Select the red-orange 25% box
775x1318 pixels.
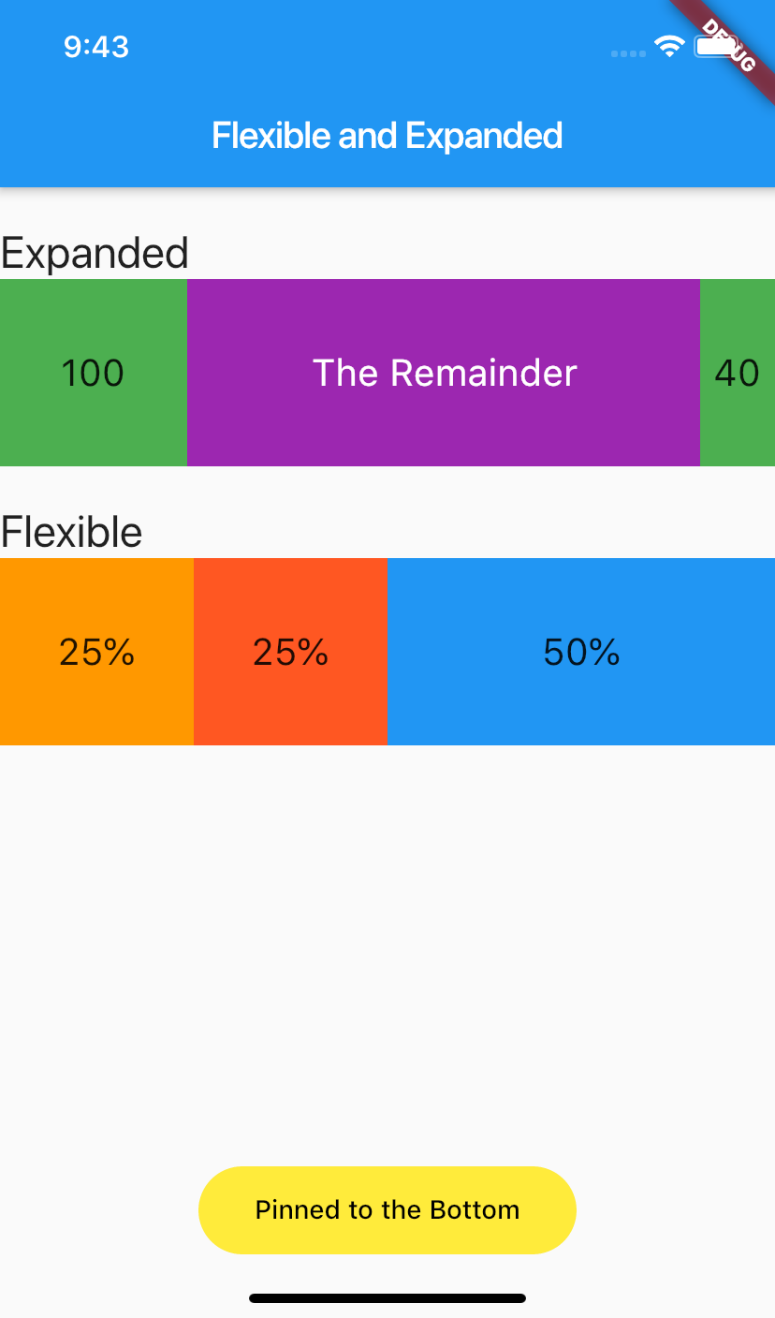coord(290,652)
